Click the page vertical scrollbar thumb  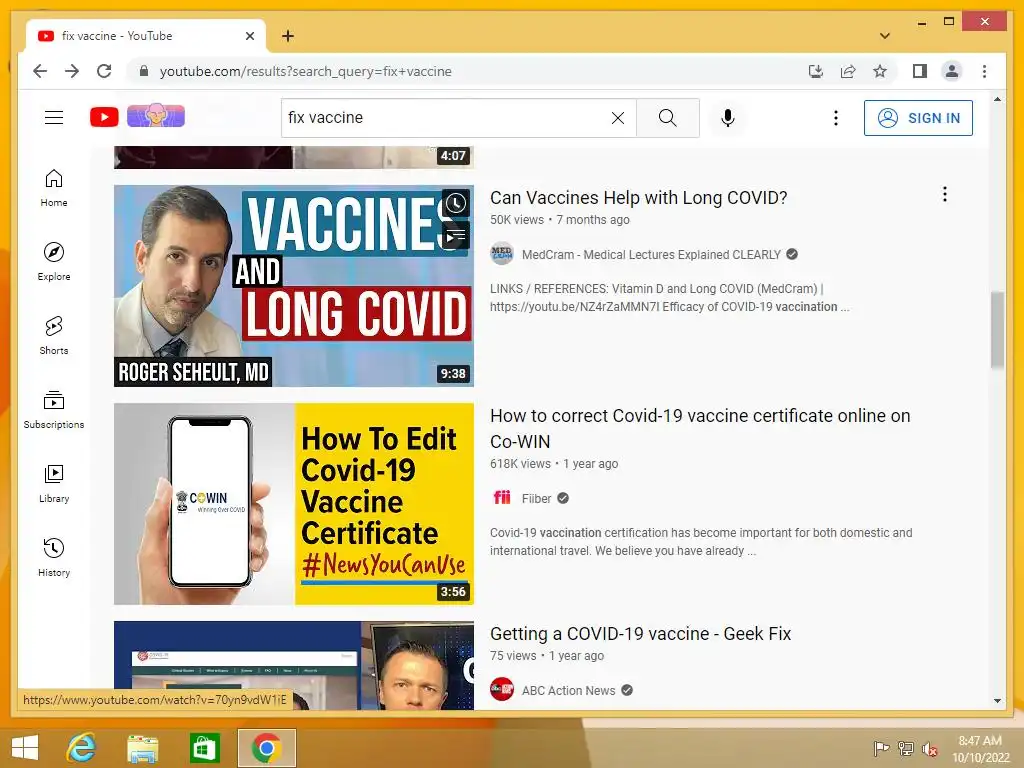[997, 330]
